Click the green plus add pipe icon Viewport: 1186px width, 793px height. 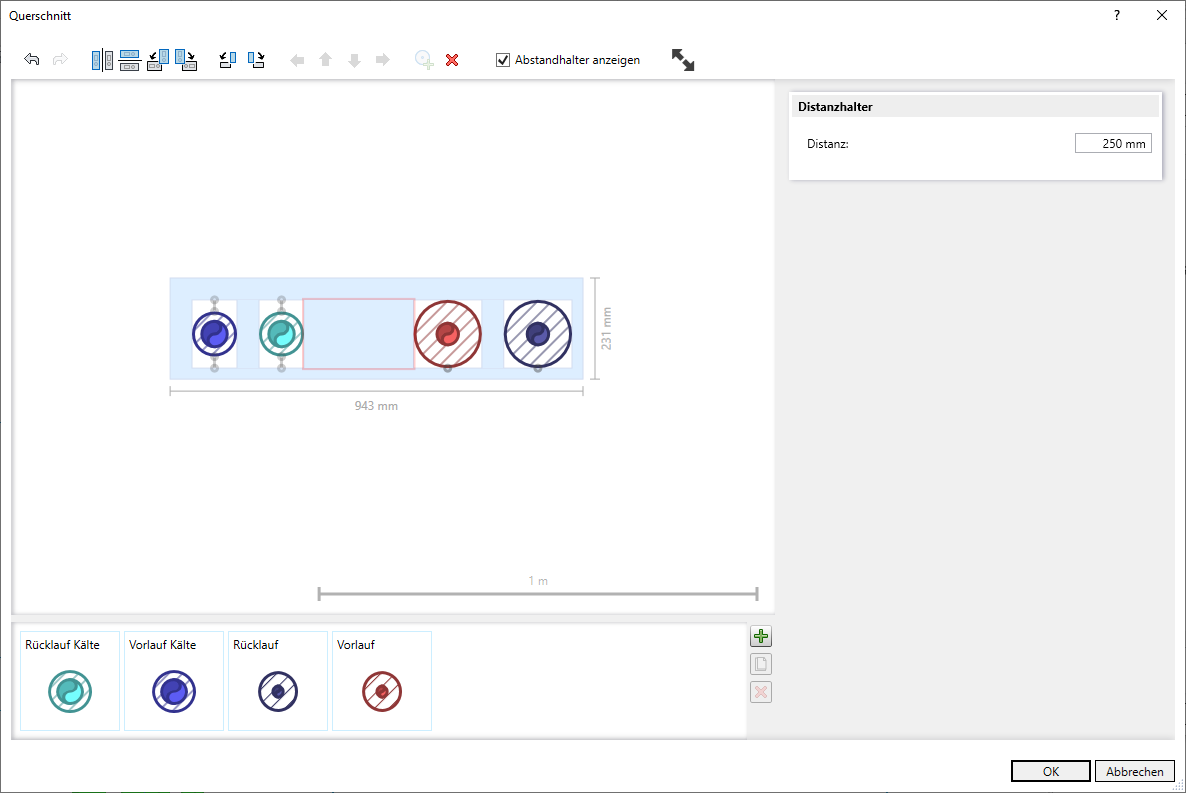click(x=761, y=637)
